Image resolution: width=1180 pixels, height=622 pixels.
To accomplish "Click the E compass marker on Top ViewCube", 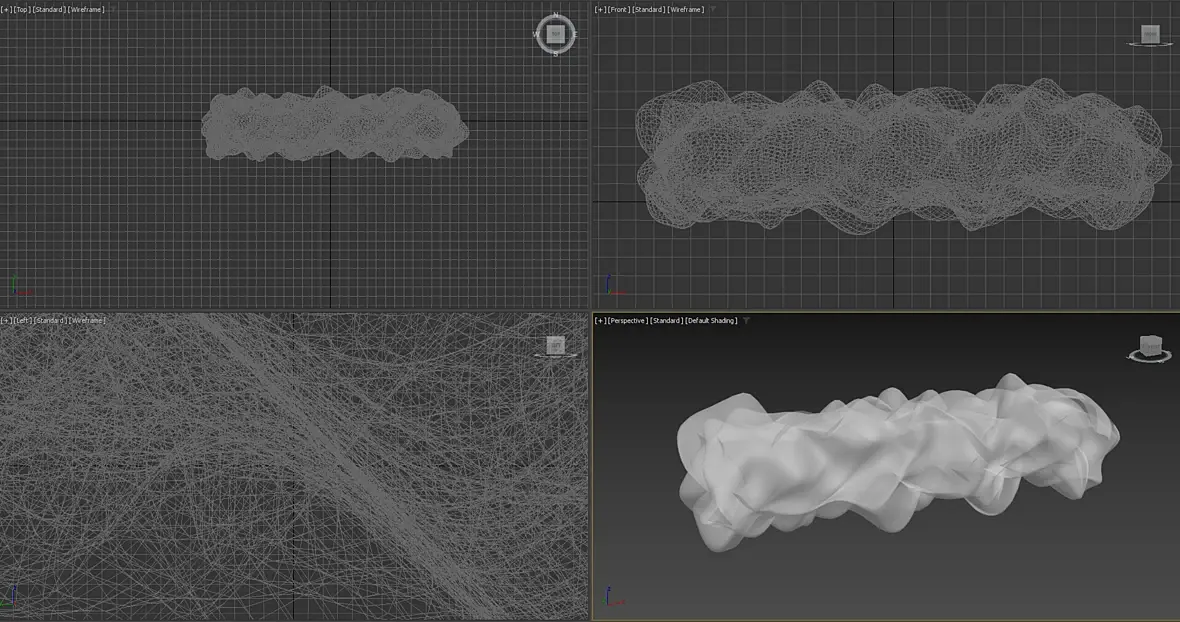I will [x=575, y=35].
